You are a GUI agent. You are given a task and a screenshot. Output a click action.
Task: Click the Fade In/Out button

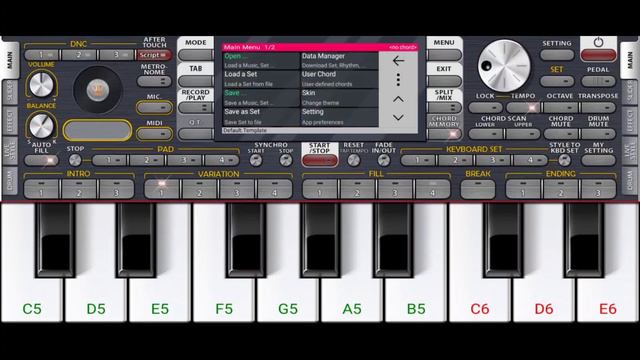tap(384, 160)
